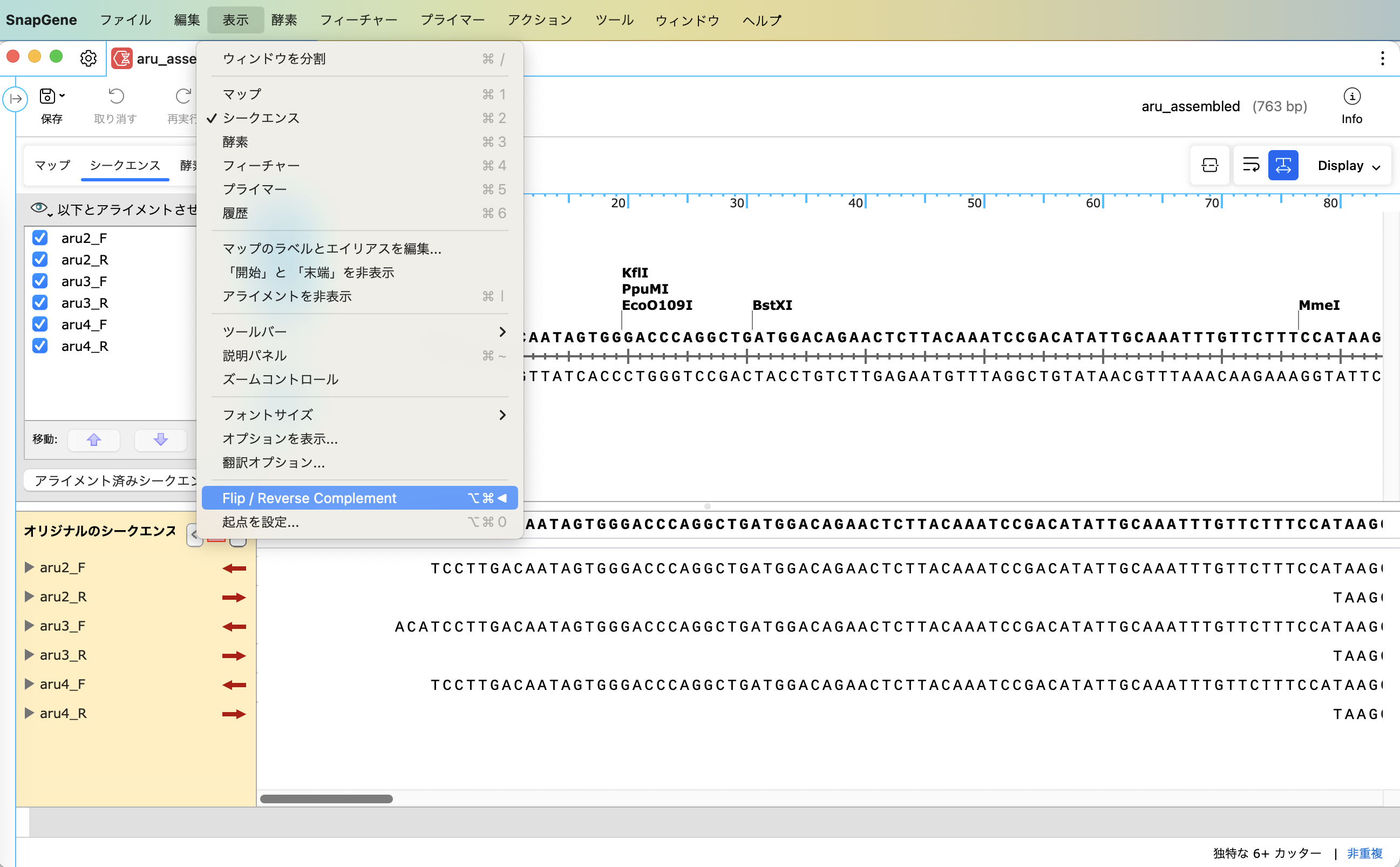The image size is (1400, 867).
Task: Open the フォントサイズ submenu
Action: pyautogui.click(x=267, y=414)
